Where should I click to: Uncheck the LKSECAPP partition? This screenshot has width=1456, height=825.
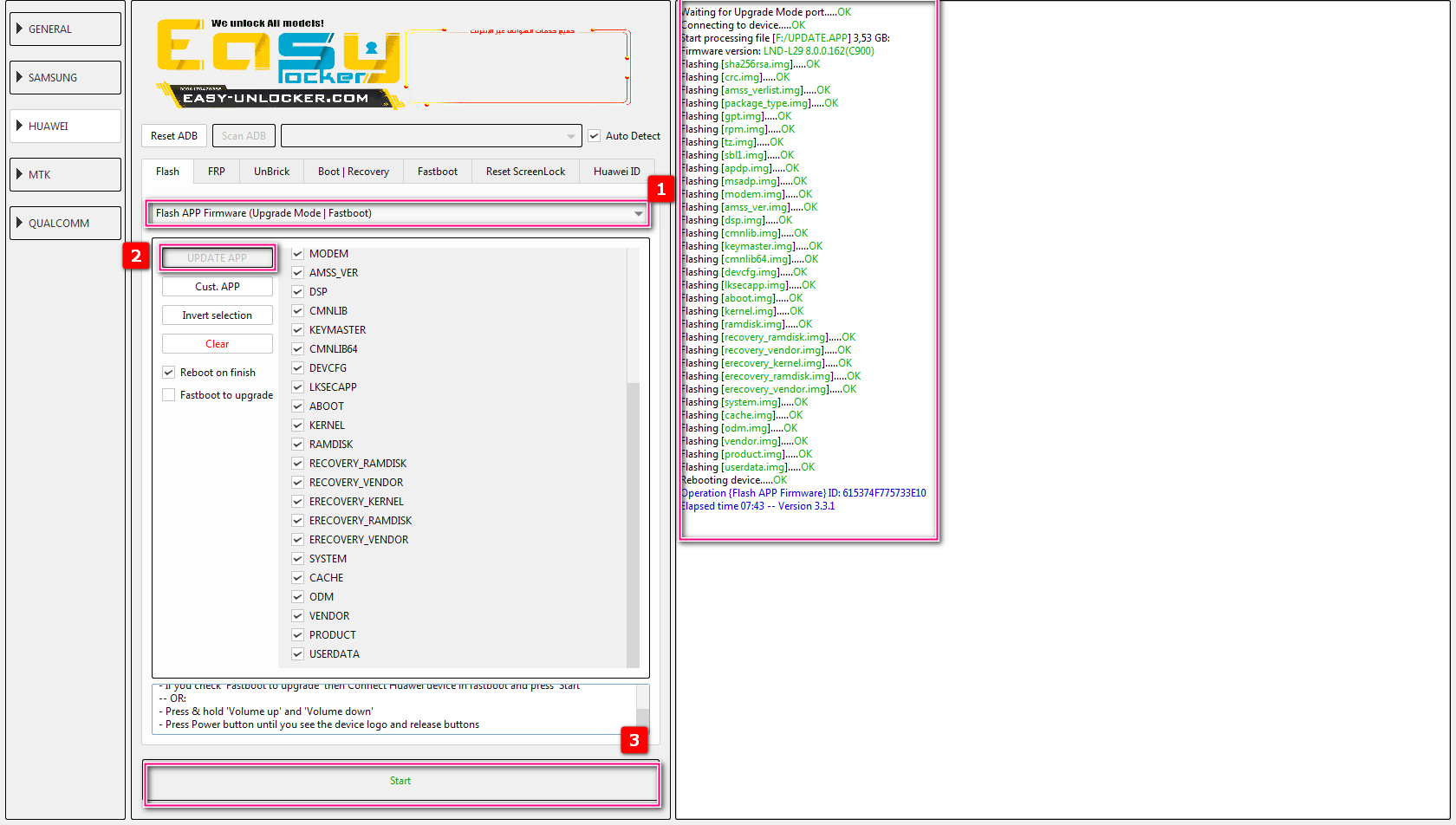(297, 387)
